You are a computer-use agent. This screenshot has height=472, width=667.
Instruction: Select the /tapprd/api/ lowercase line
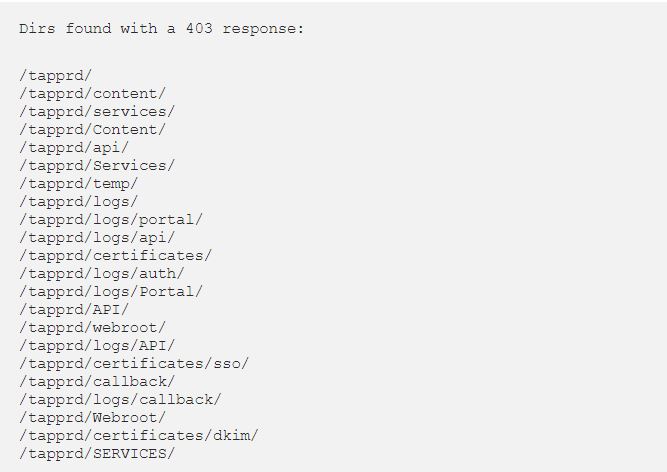[x=74, y=148]
